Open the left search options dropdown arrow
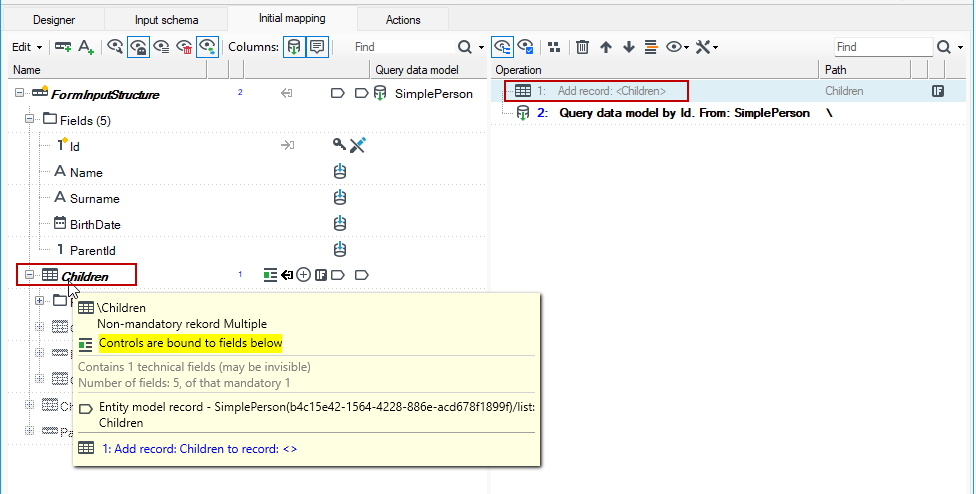This screenshot has height=494, width=976. tap(481, 47)
